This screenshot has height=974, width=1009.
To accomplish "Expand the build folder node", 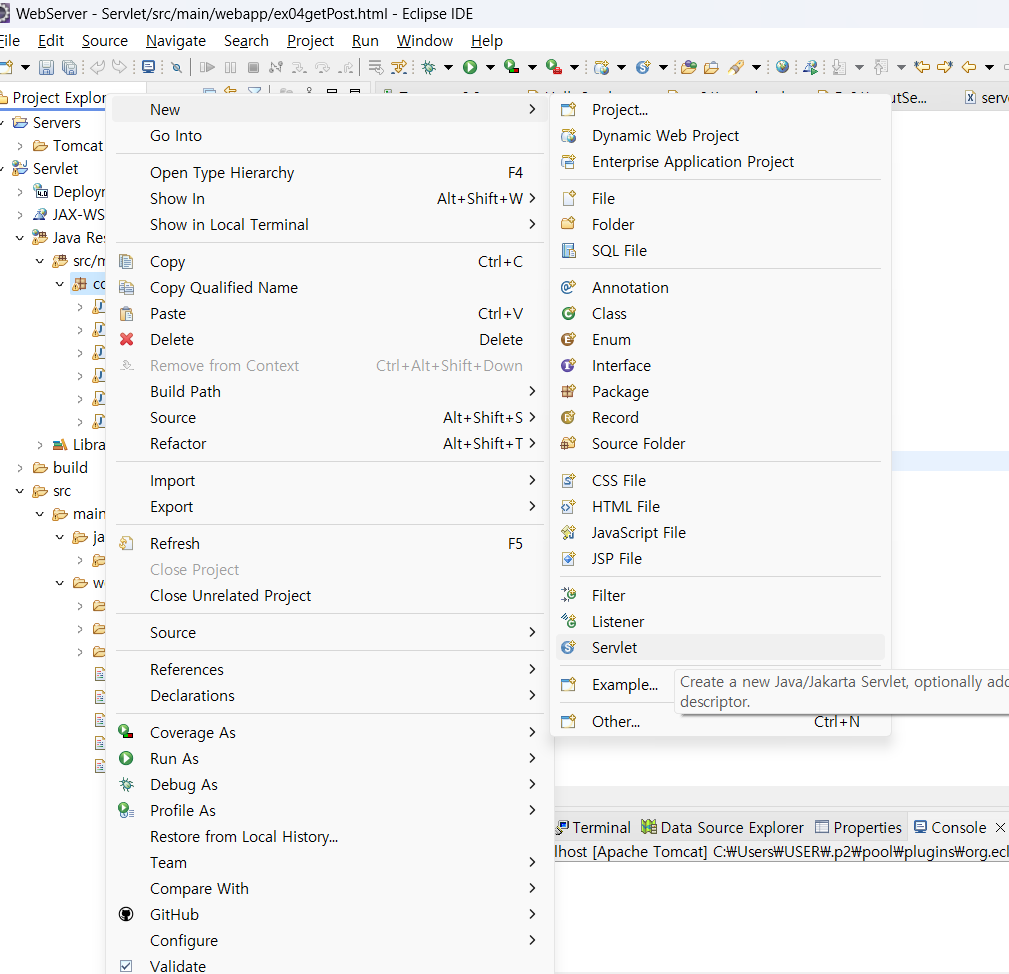I will 20,468.
